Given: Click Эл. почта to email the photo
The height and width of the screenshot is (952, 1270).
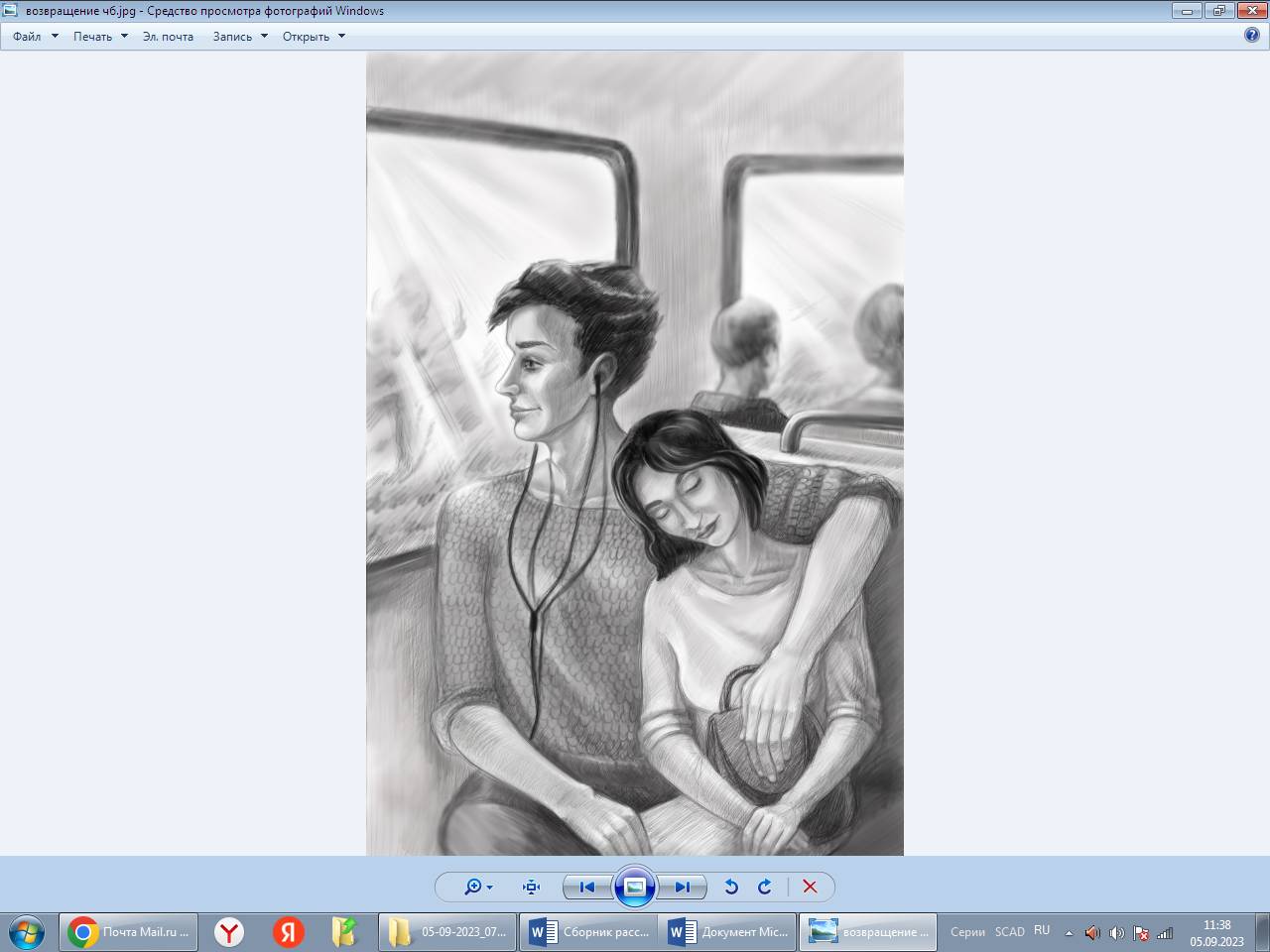Looking at the screenshot, I should pos(168,37).
